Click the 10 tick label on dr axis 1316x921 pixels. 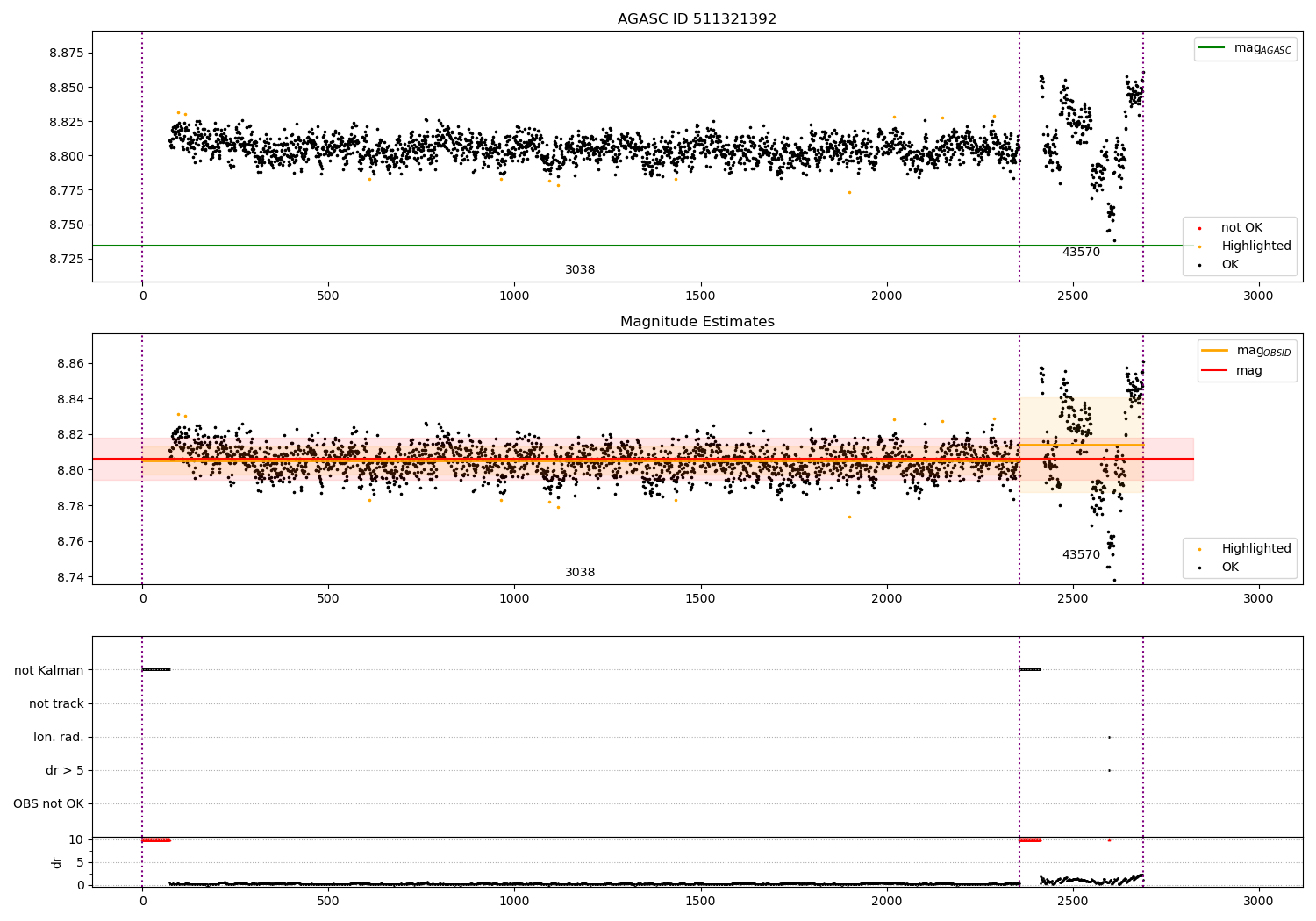[76, 839]
